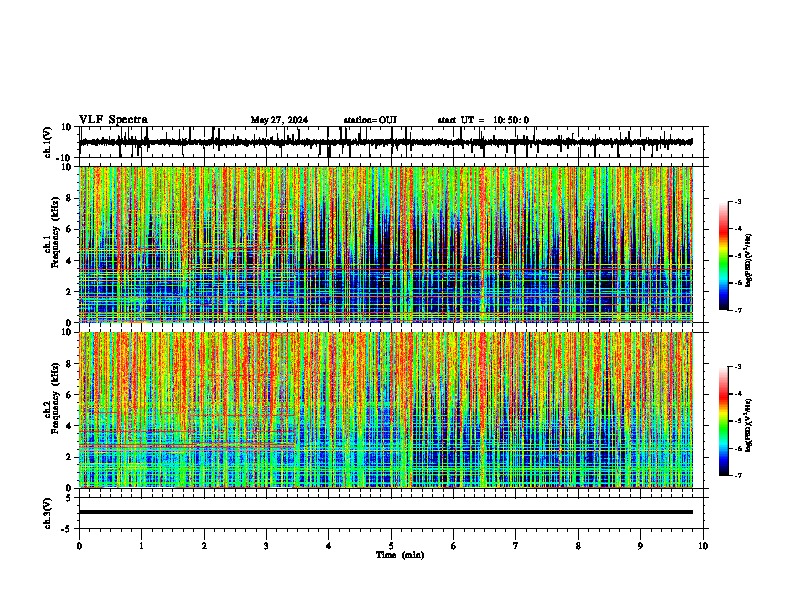This screenshot has height=612, width=792.
Task: Click the "ch.1(V)" waveform axis label
Action: 48,142
